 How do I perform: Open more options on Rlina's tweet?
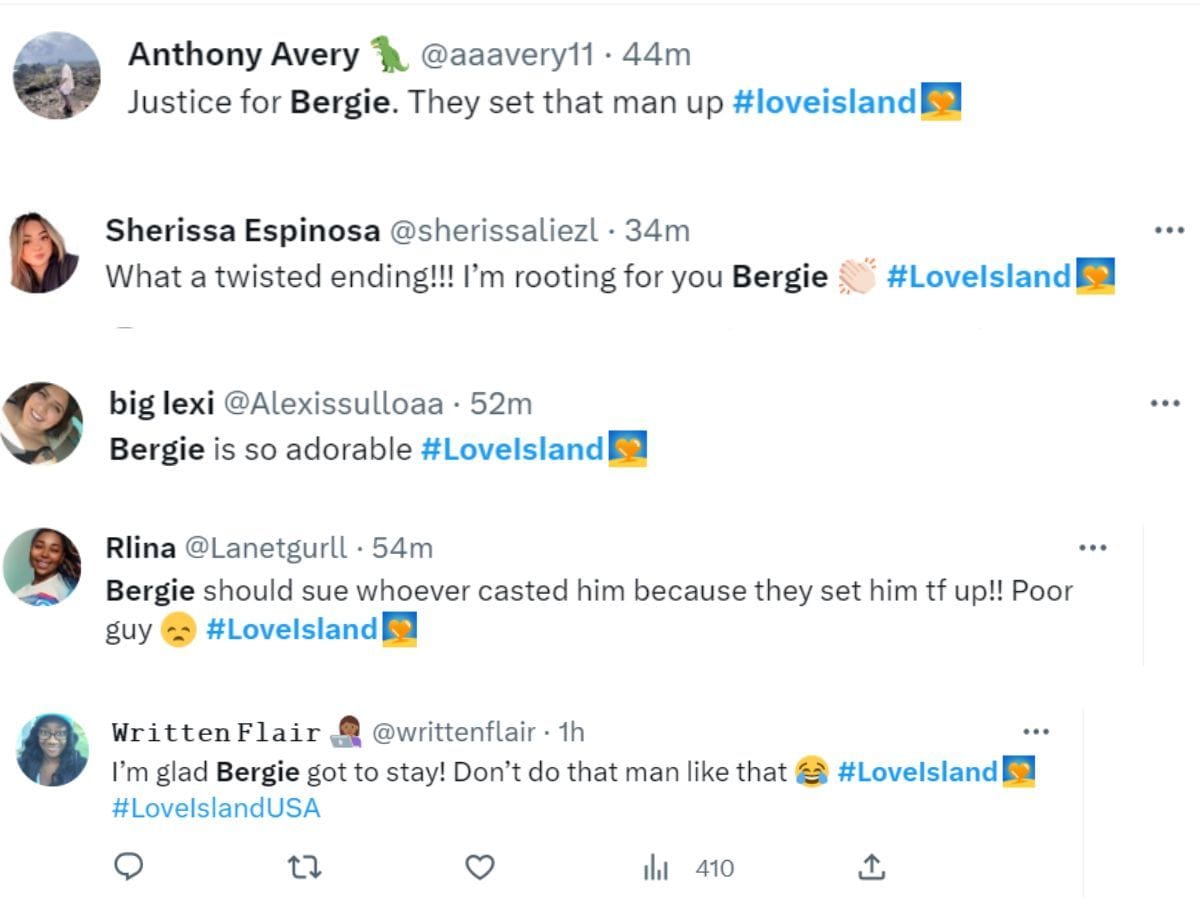1093,547
